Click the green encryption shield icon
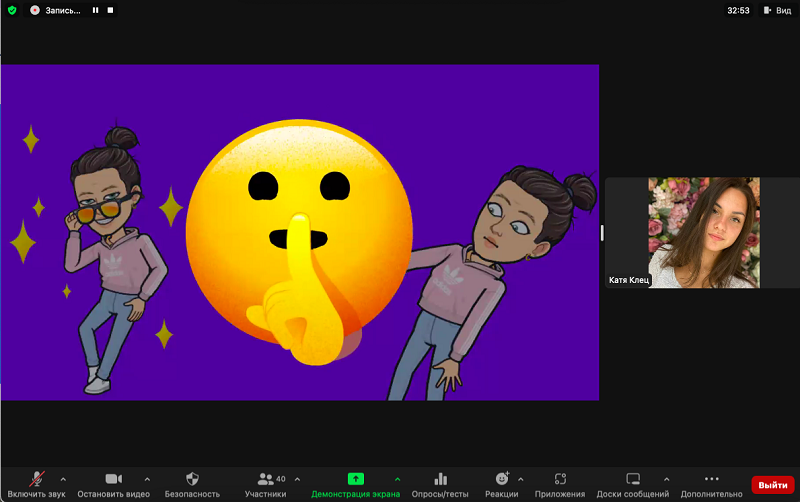Image resolution: width=800 pixels, height=502 pixels. (x=12, y=10)
